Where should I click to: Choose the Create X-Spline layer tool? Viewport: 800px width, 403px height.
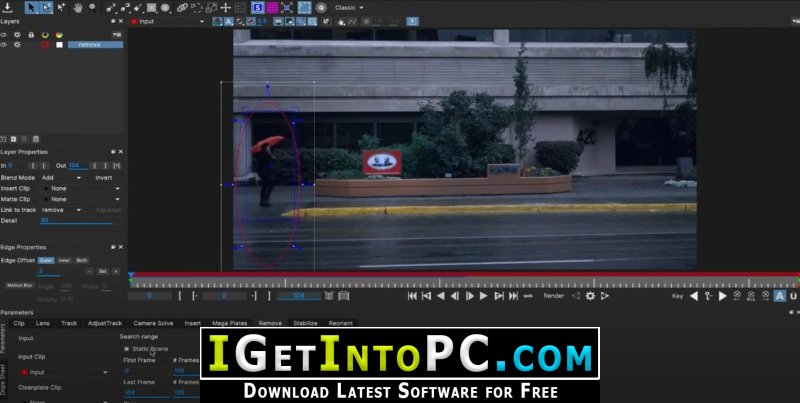tap(110, 8)
